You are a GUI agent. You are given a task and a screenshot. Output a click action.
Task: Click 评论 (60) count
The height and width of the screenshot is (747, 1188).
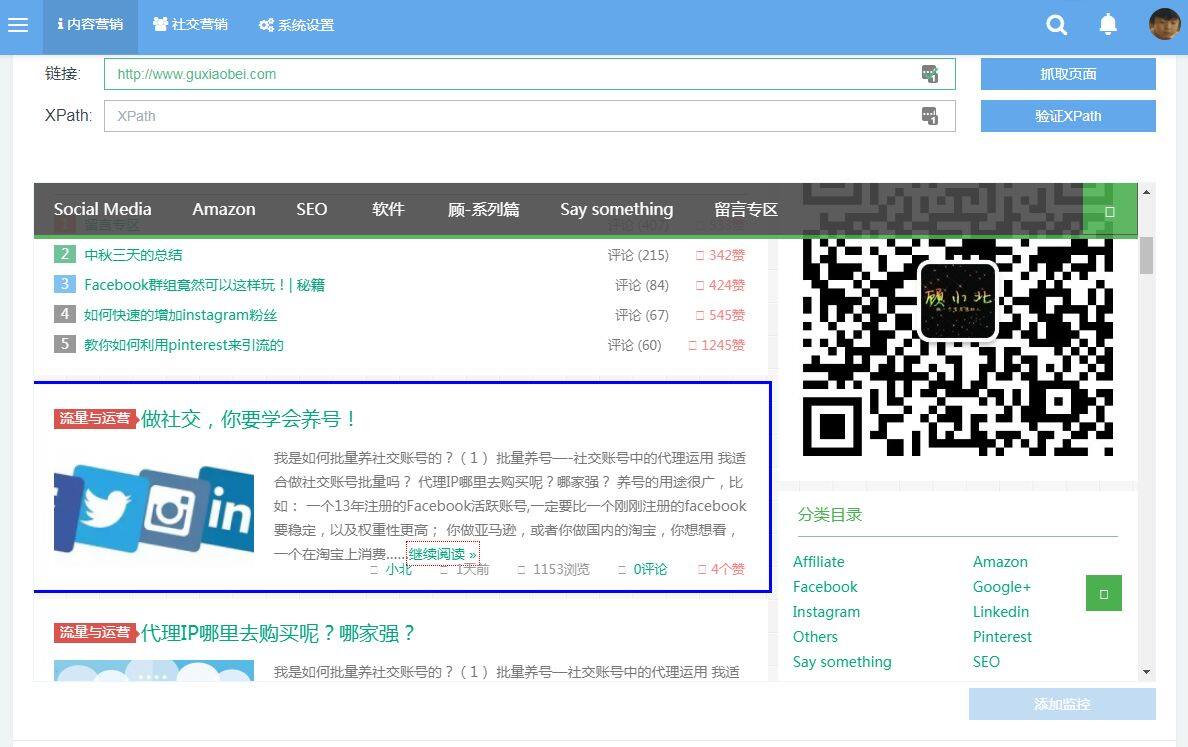(x=634, y=345)
